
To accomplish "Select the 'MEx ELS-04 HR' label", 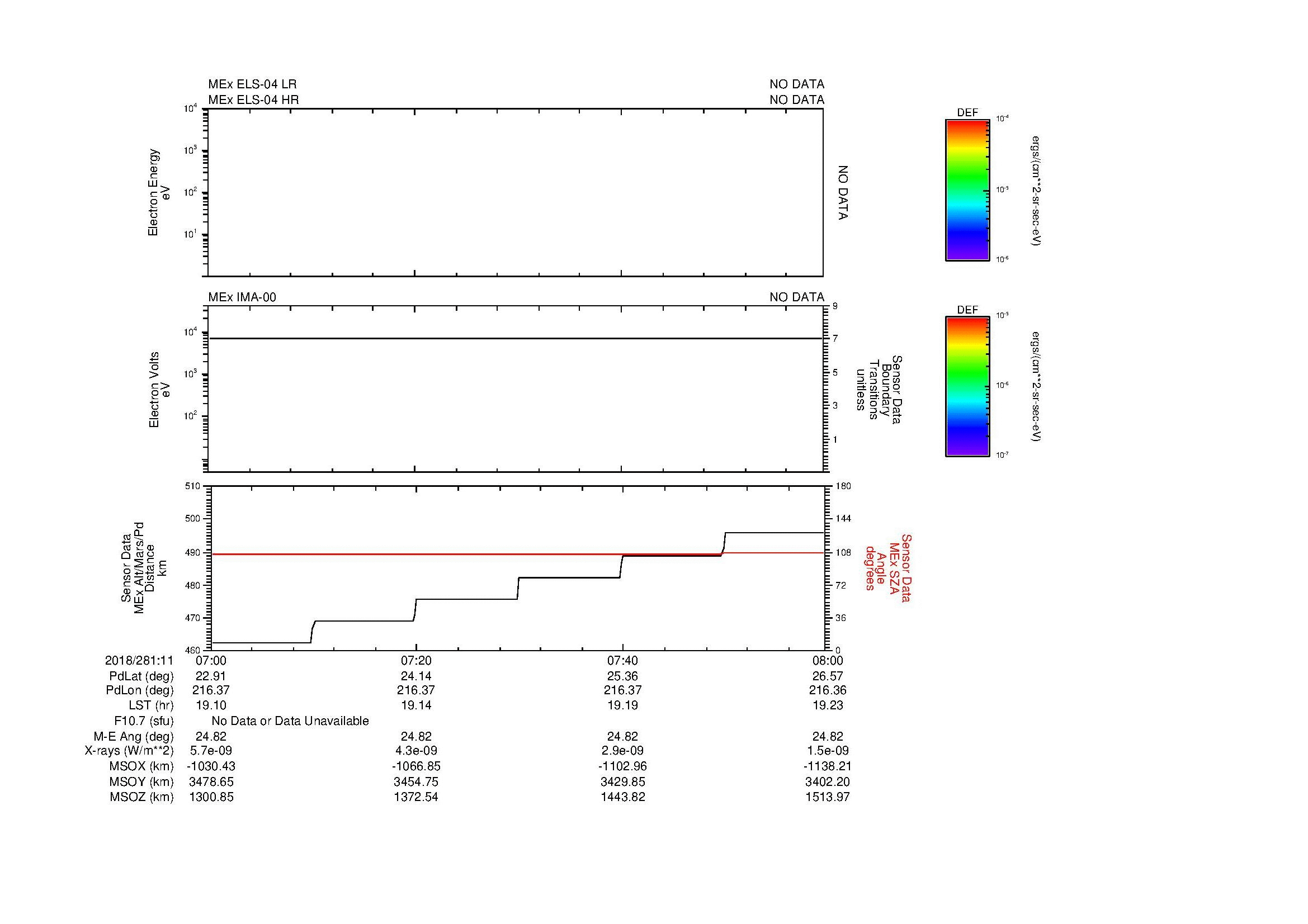I will click(x=253, y=99).
